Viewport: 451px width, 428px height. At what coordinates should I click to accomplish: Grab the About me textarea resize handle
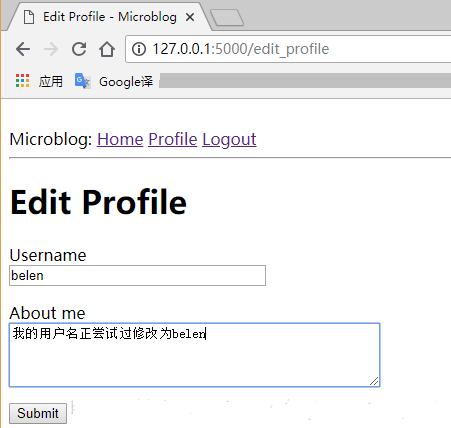click(374, 381)
